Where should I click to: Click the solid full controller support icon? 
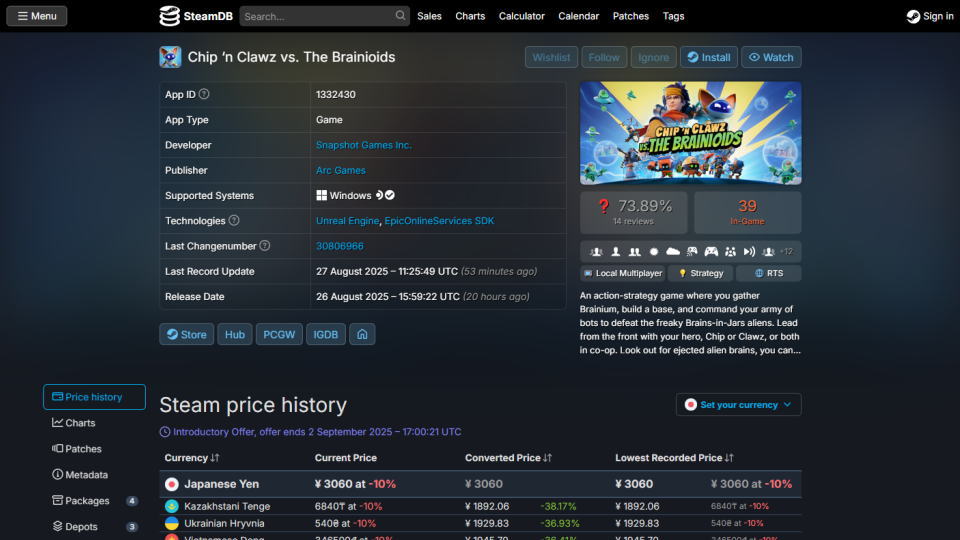point(711,252)
